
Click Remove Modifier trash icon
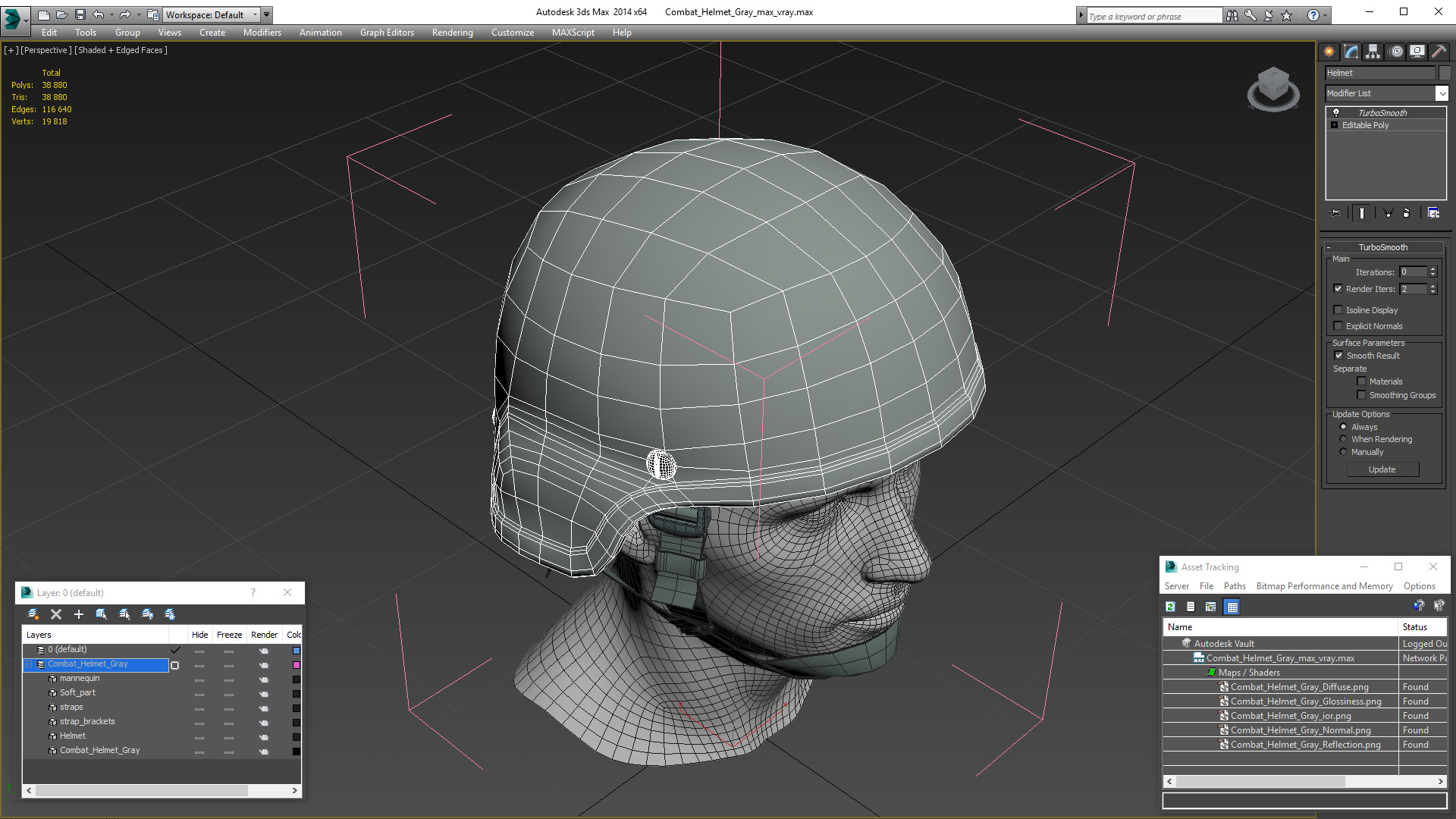coord(1407,213)
